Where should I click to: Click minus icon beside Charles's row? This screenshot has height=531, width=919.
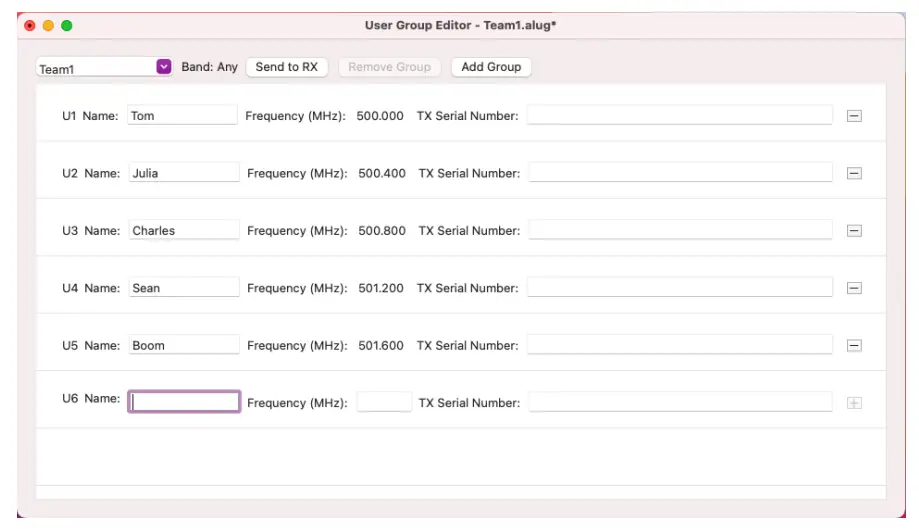click(854, 231)
